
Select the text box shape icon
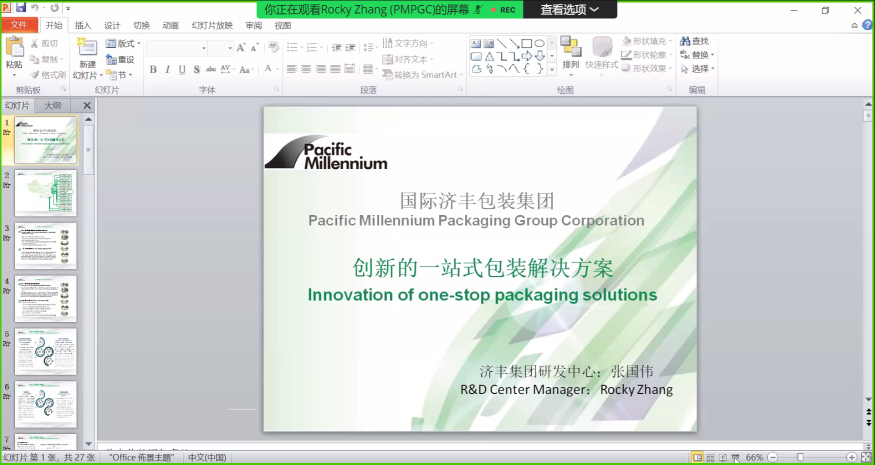coord(476,44)
